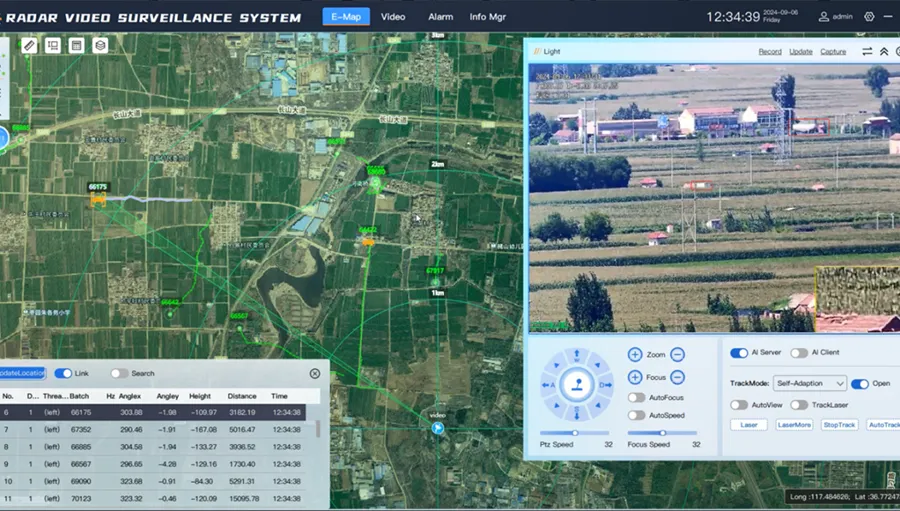Turn on the TrackLaser switch
The height and width of the screenshot is (511, 900).
(799, 405)
